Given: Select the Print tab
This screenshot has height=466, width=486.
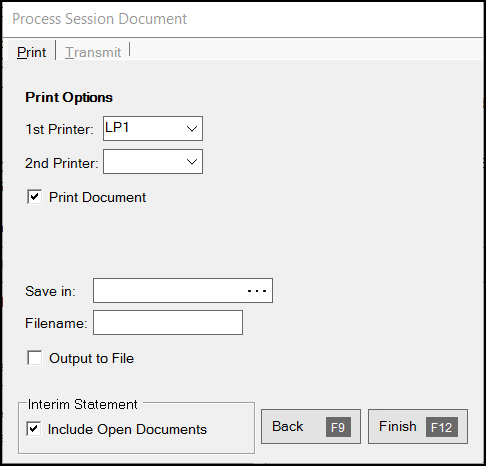Looking at the screenshot, I should [x=31, y=52].
